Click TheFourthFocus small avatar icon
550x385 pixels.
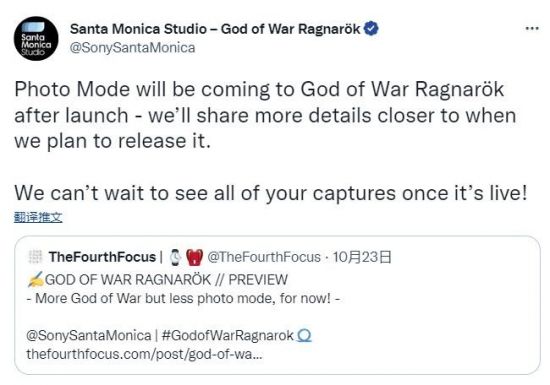point(35,257)
